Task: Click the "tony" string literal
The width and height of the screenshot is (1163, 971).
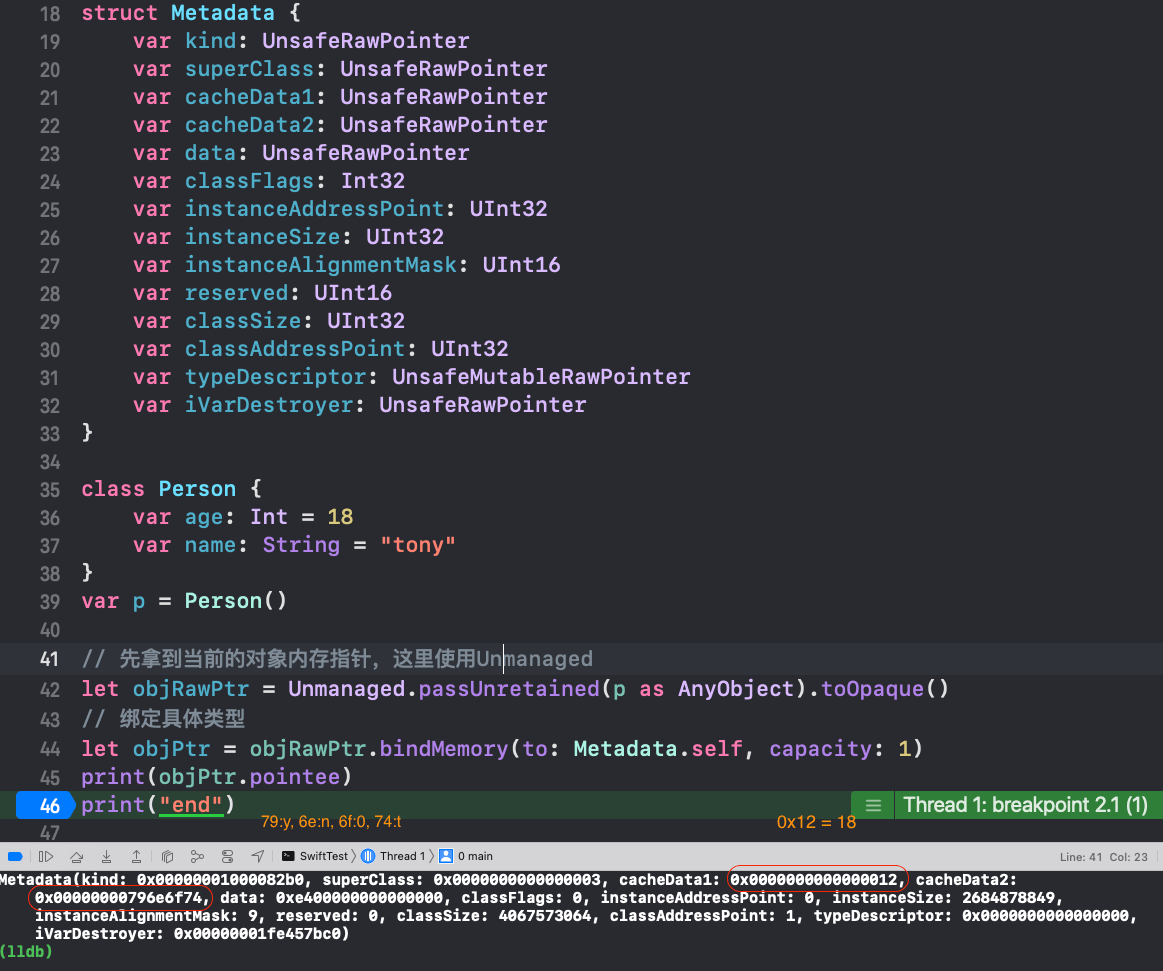Action: (x=418, y=545)
